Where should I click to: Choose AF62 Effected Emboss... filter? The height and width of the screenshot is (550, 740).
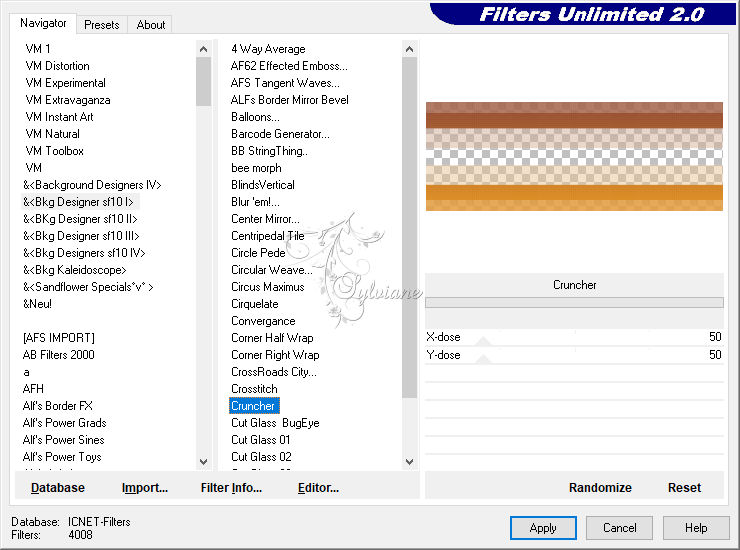pyautogui.click(x=289, y=66)
